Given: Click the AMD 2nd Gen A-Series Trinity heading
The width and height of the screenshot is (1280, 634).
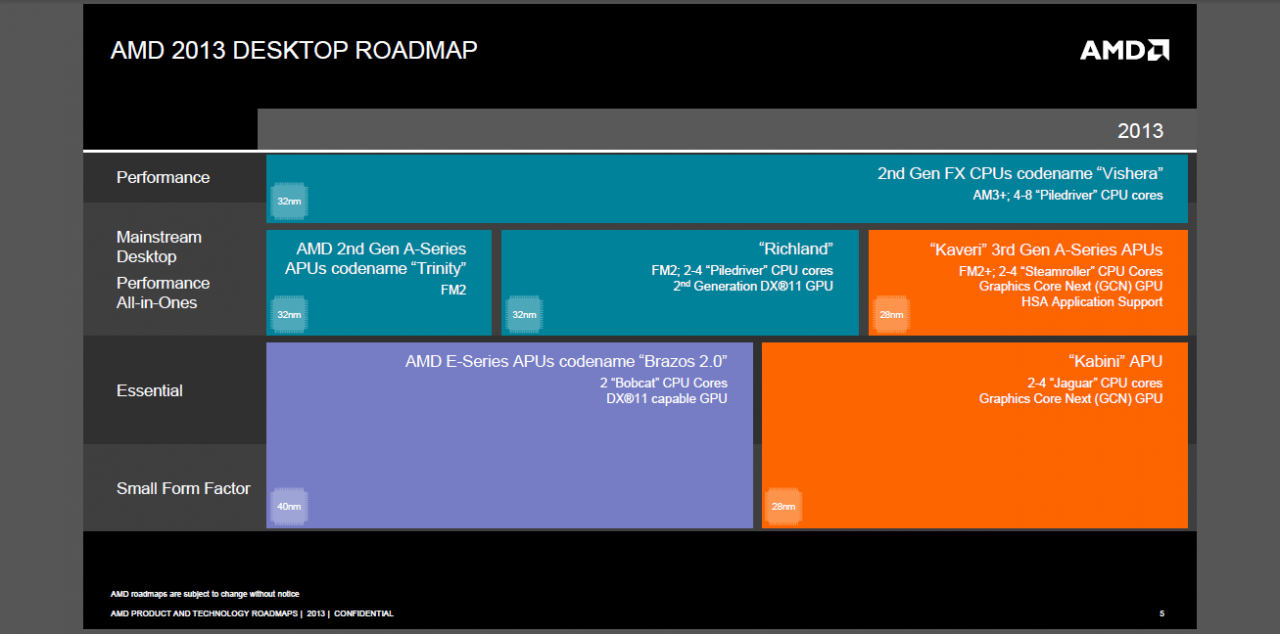Looking at the screenshot, I should pyautogui.click(x=376, y=258).
